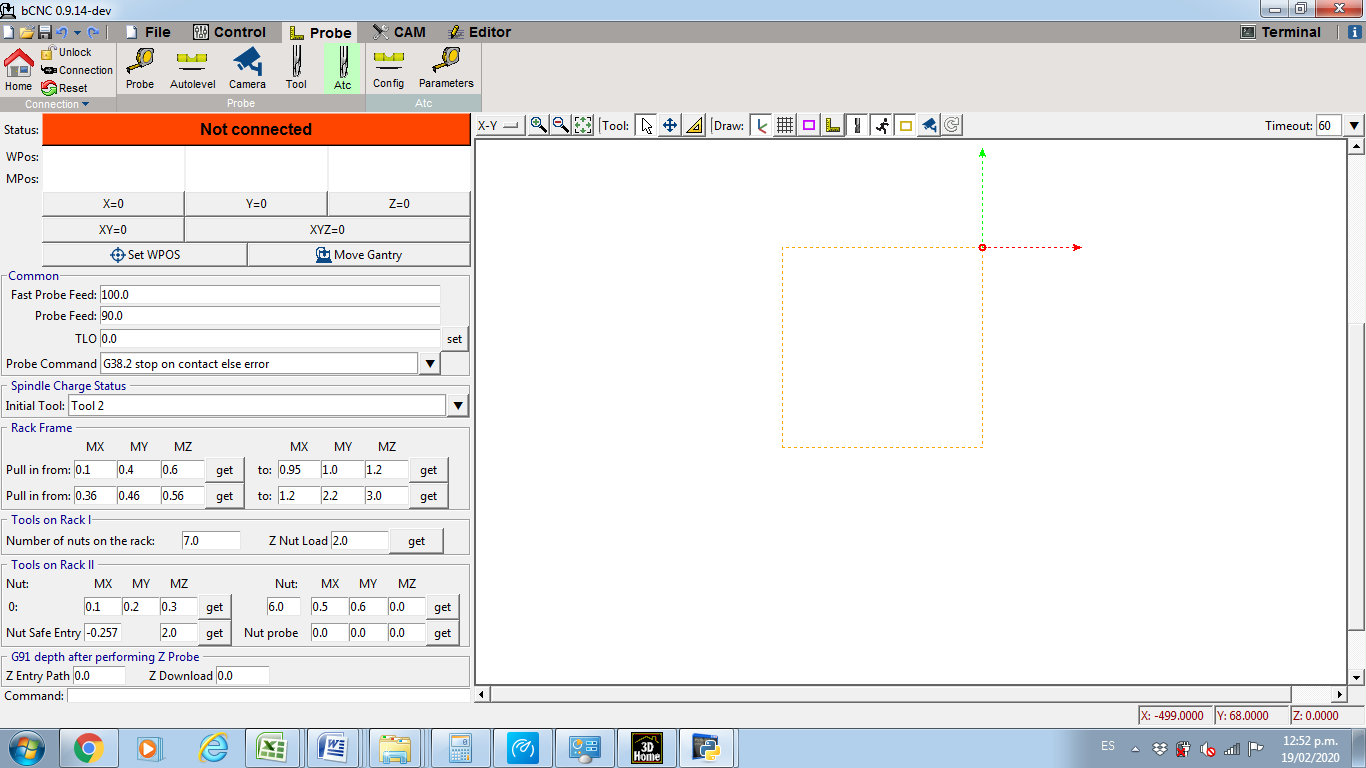Image resolution: width=1366 pixels, height=768 pixels.
Task: Open the Autolevel probe page
Action: coord(192,66)
